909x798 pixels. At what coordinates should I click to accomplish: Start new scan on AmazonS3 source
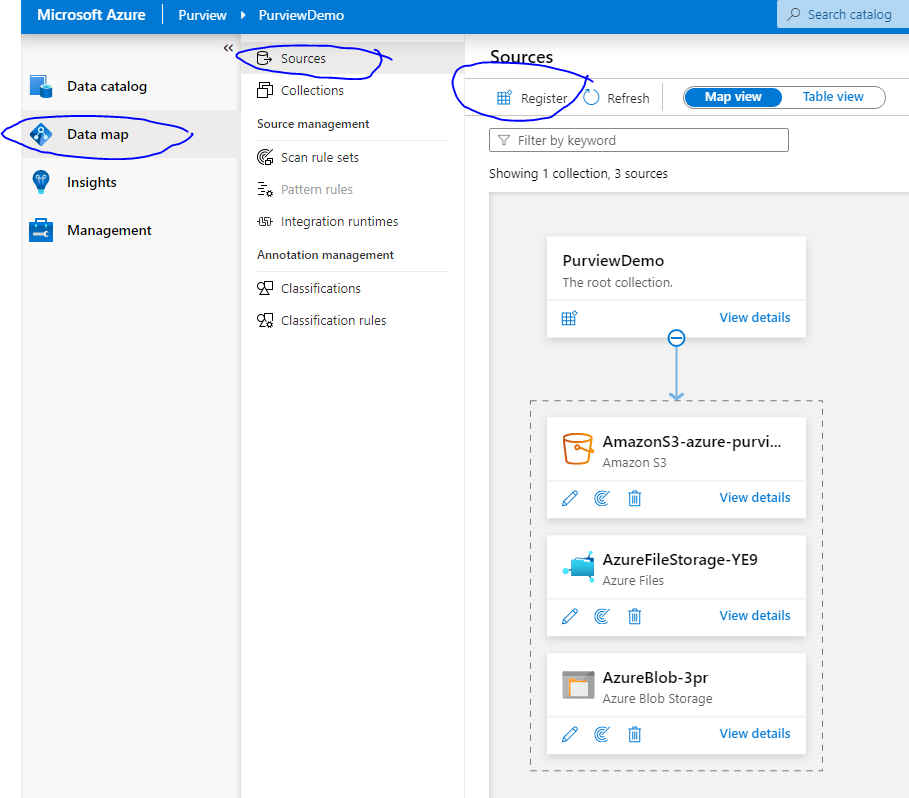tap(602, 498)
